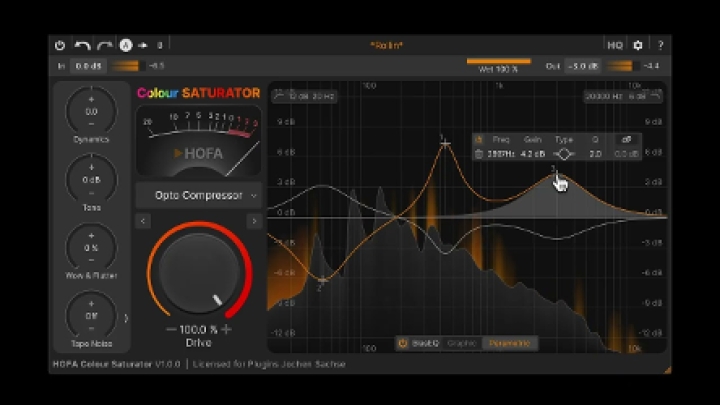The height and width of the screenshot is (405, 720).
Task: Toggle the band power icon in EQ popup
Action: click(479, 140)
